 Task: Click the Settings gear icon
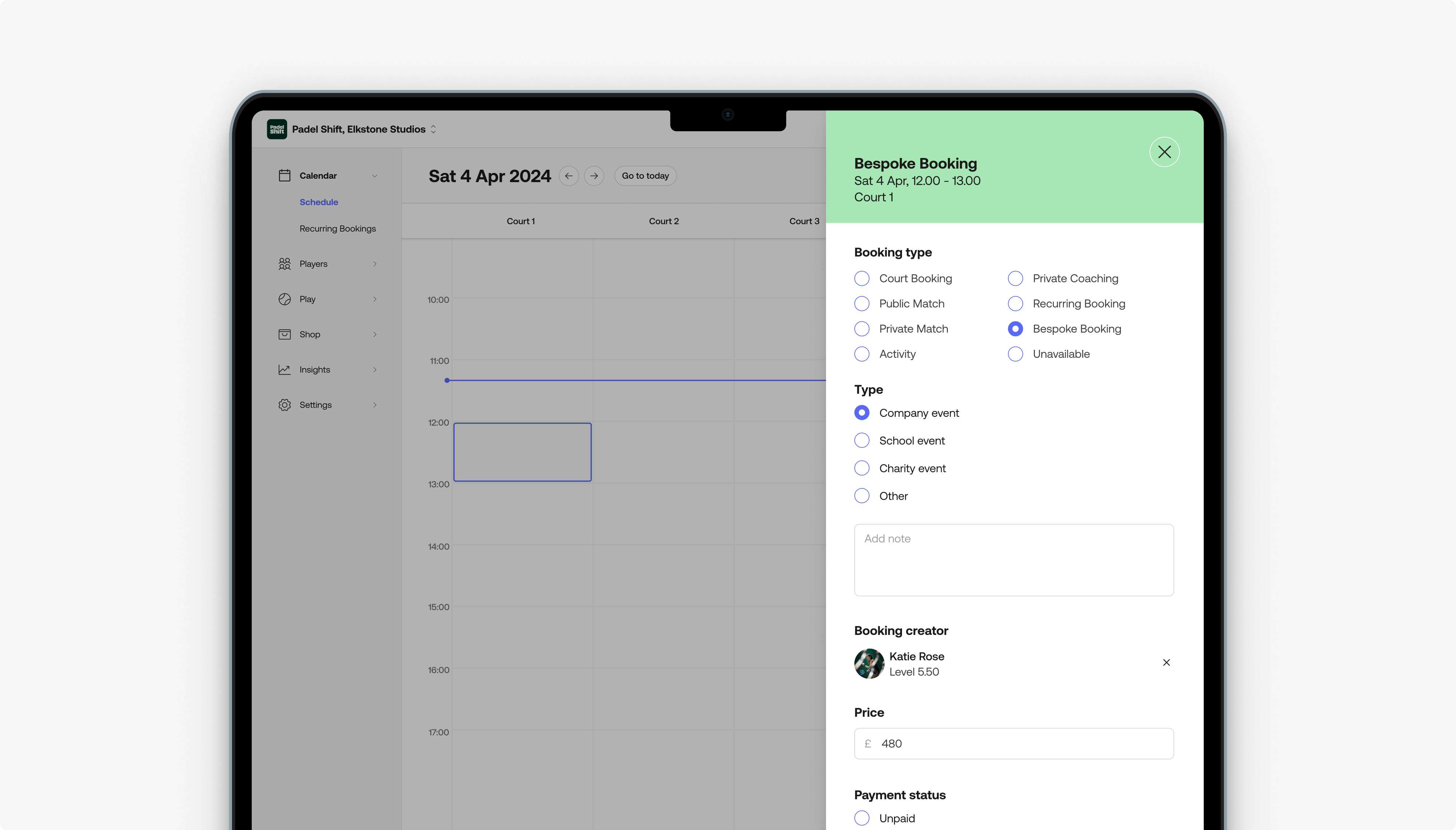click(284, 405)
